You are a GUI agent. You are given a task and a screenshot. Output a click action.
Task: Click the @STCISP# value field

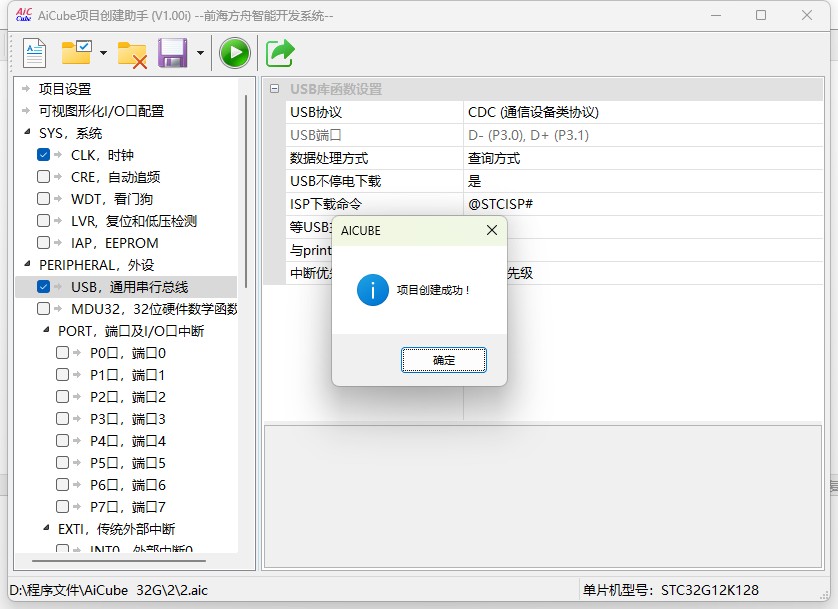coord(643,204)
